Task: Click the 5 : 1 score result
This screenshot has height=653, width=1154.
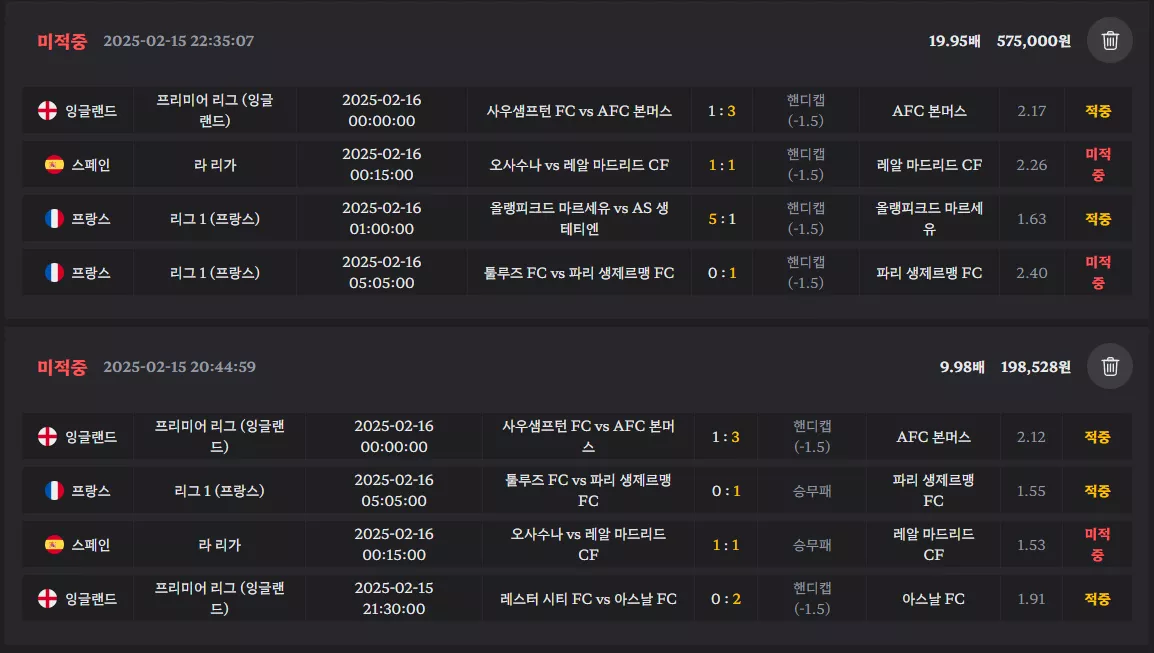Action: click(x=721, y=219)
